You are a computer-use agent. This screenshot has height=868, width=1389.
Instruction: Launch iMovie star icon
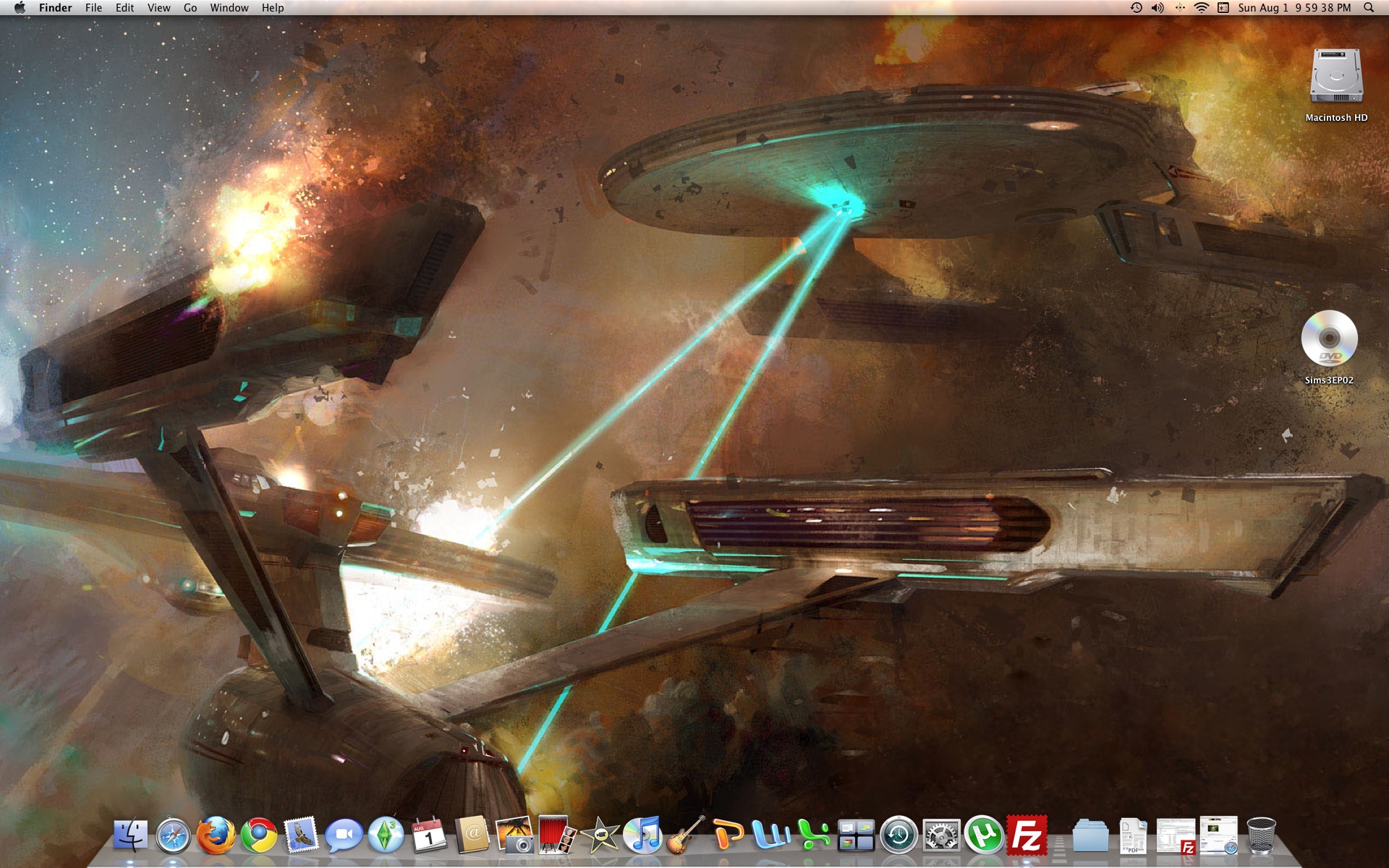click(600, 835)
